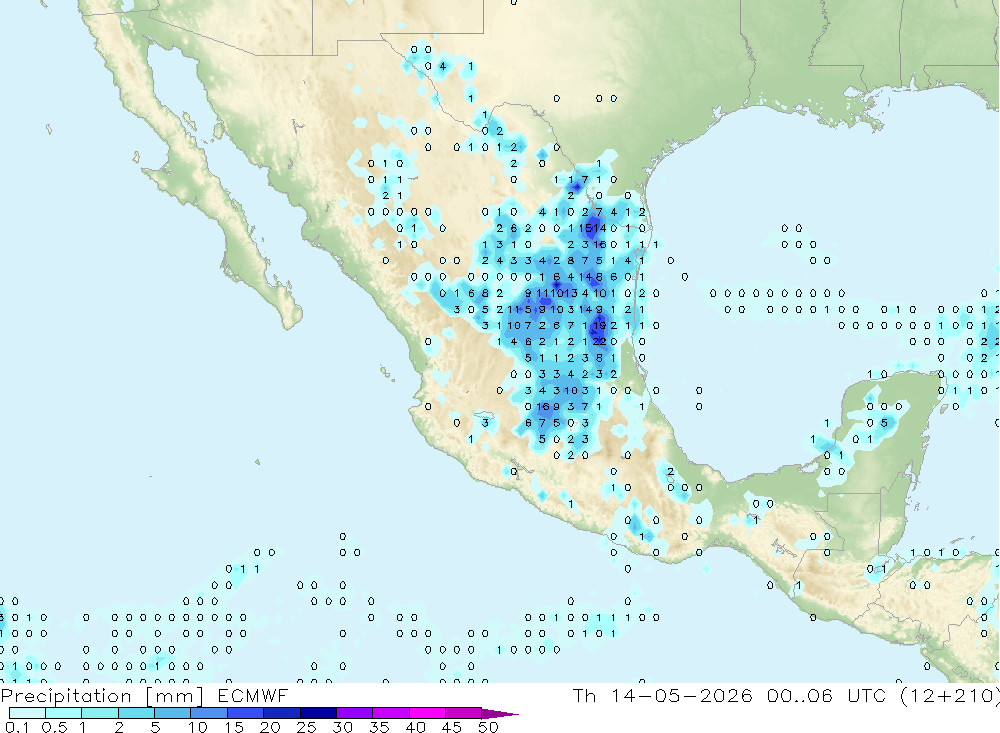Viewport: 1000px width, 733px height.
Task: Click the "[mm]" unit label
Action: pos(174,696)
